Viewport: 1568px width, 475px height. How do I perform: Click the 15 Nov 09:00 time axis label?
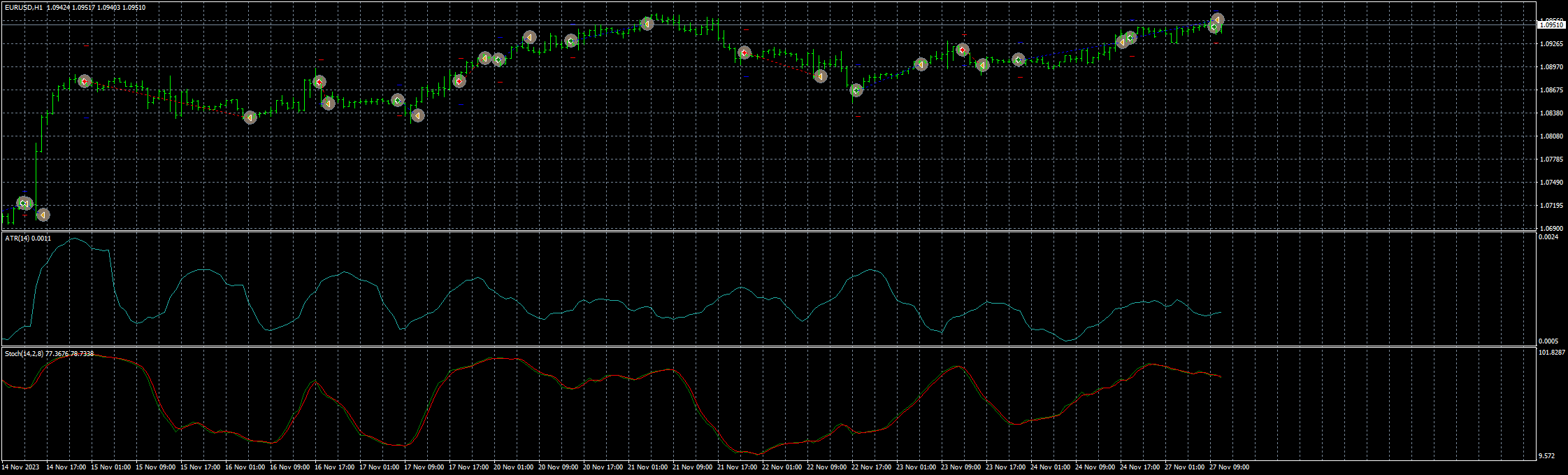[155, 467]
